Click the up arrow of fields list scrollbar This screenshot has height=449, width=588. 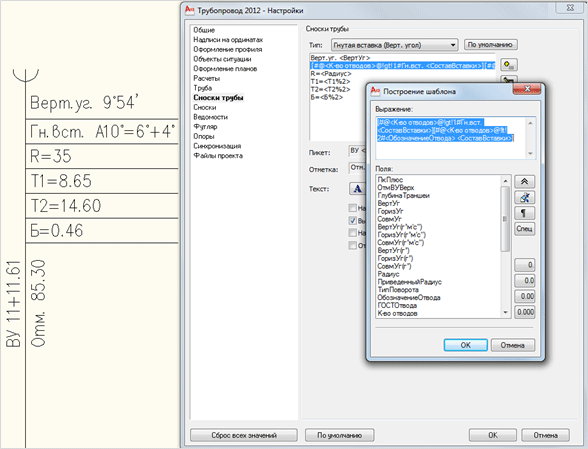[506, 181]
